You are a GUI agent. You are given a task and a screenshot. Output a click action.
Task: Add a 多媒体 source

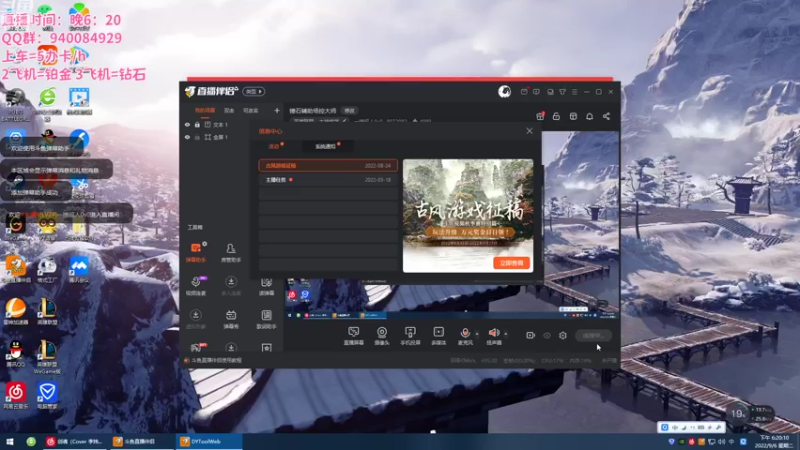439,336
